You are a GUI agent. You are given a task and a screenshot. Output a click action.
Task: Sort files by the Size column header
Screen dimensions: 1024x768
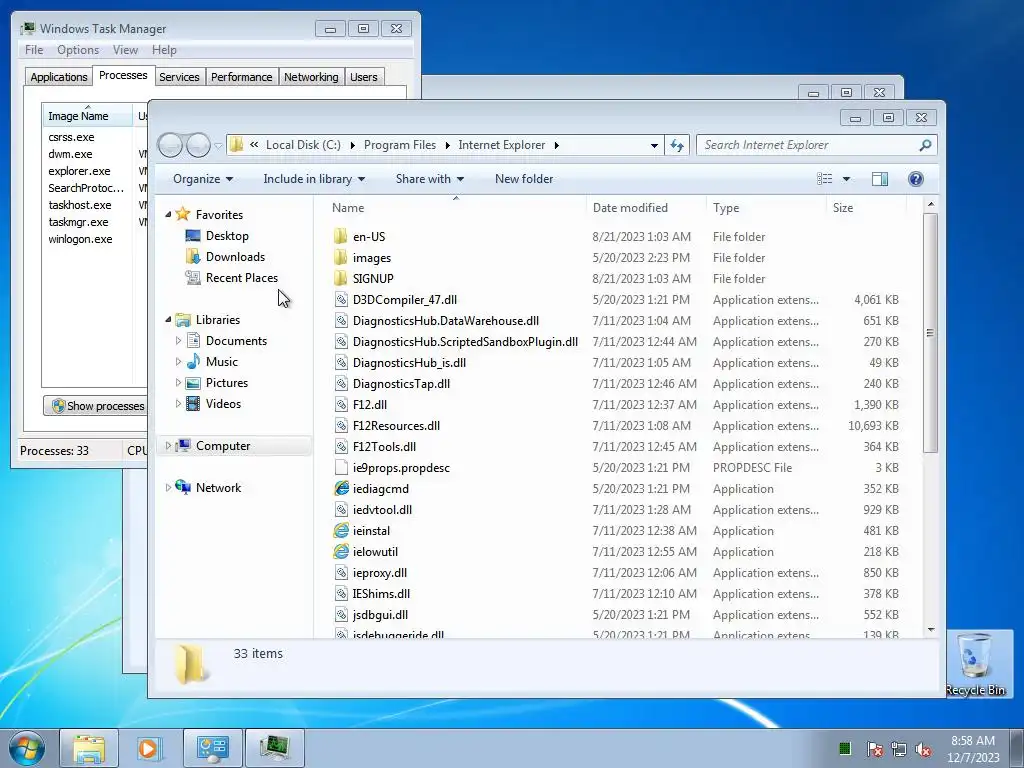(866, 208)
